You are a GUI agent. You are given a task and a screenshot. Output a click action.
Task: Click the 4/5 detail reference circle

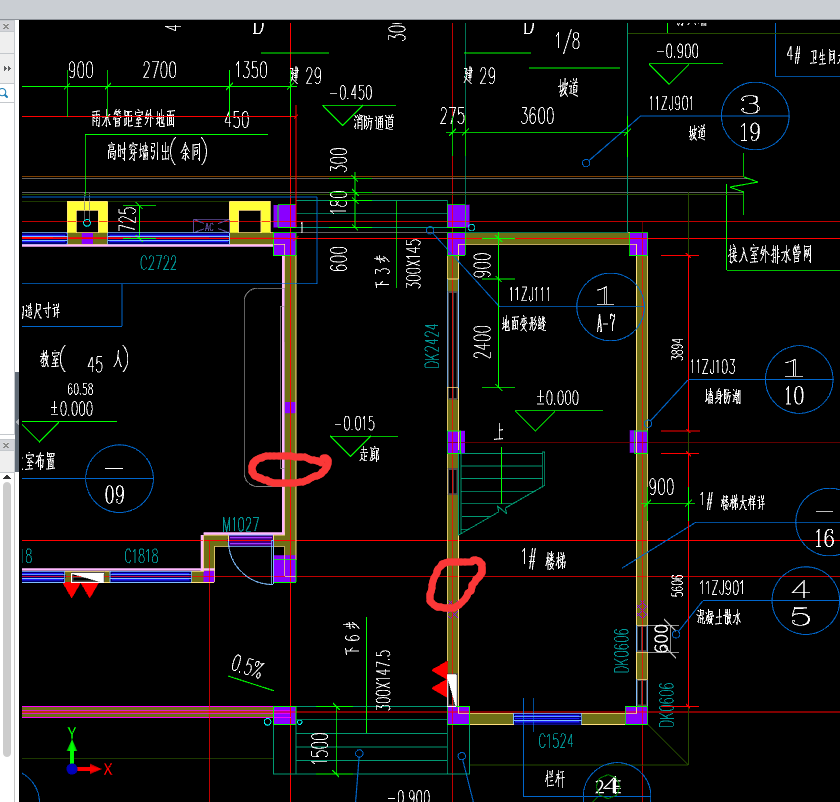805,601
